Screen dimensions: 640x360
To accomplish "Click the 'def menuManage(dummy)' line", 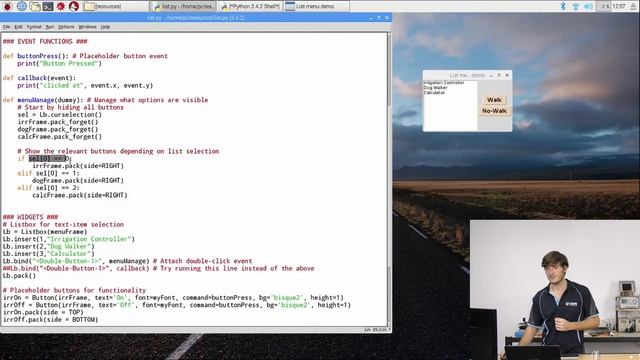I will [105, 100].
